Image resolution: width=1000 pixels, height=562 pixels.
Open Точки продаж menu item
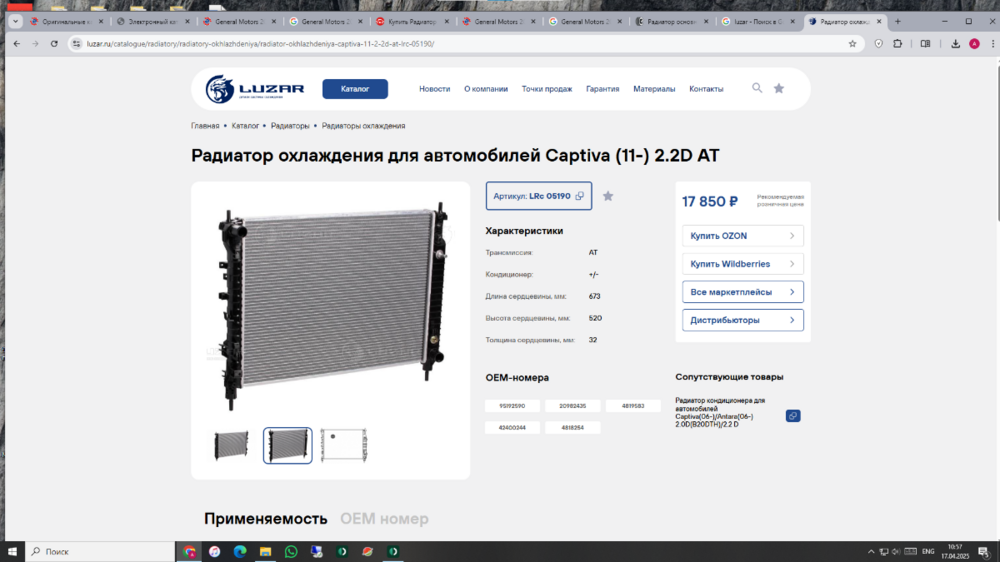pyautogui.click(x=547, y=89)
